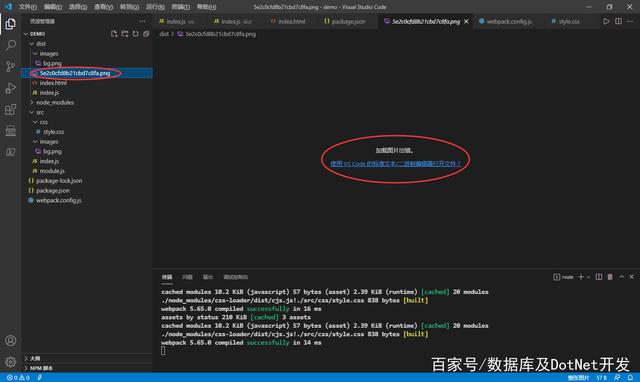This screenshot has width=640, height=382.
Task: Click the Run icon in the editor title bar
Action: (606, 21)
